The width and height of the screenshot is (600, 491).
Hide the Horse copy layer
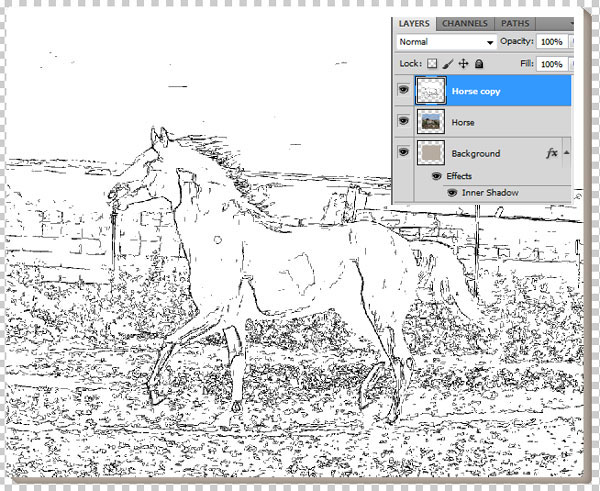click(x=403, y=90)
